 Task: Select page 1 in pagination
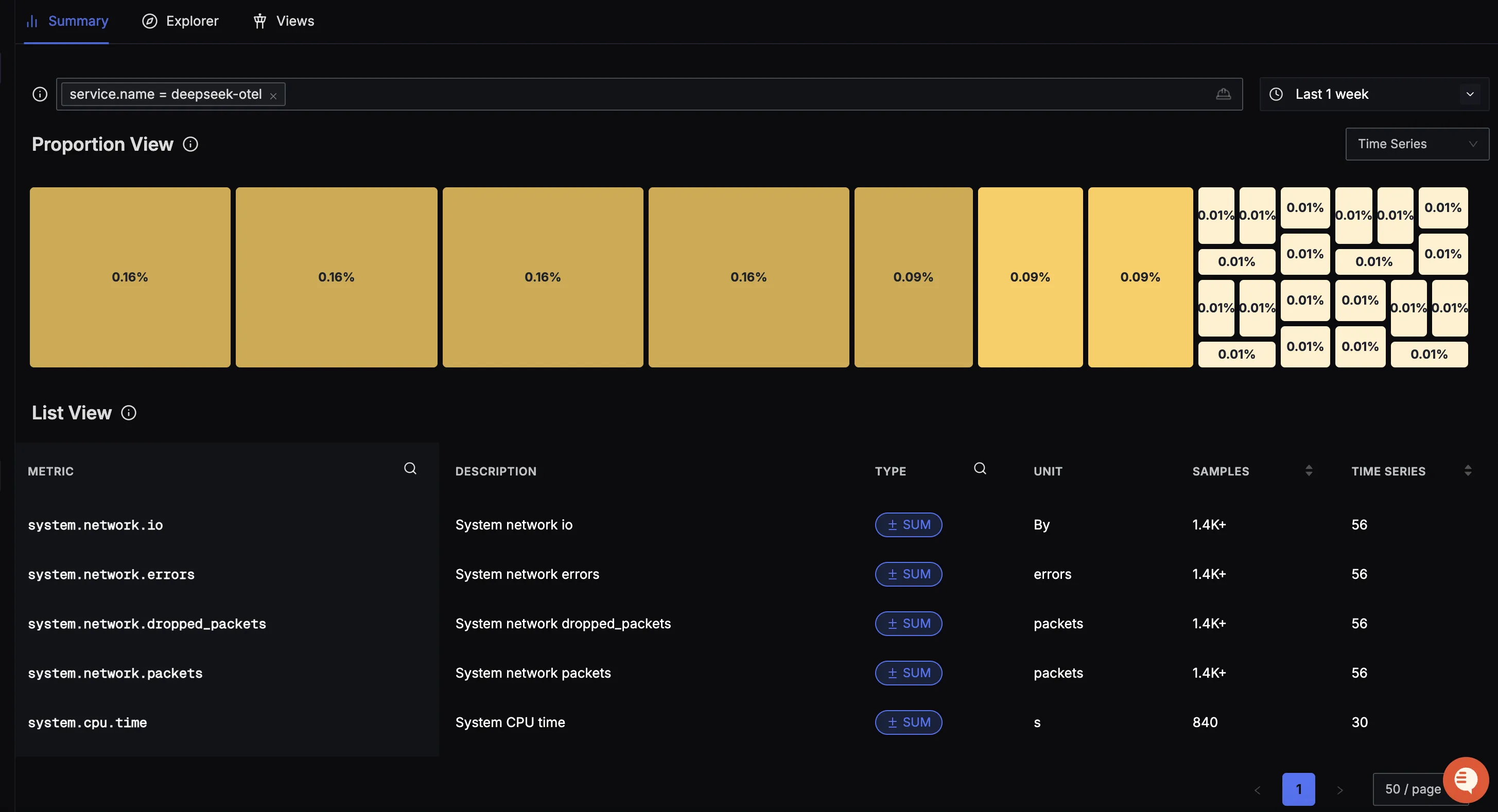tap(1299, 789)
